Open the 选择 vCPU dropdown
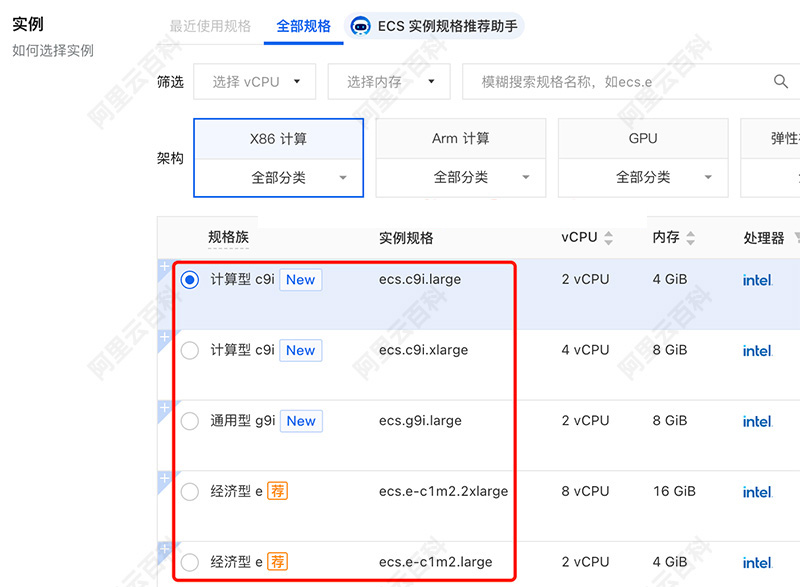 click(x=255, y=82)
